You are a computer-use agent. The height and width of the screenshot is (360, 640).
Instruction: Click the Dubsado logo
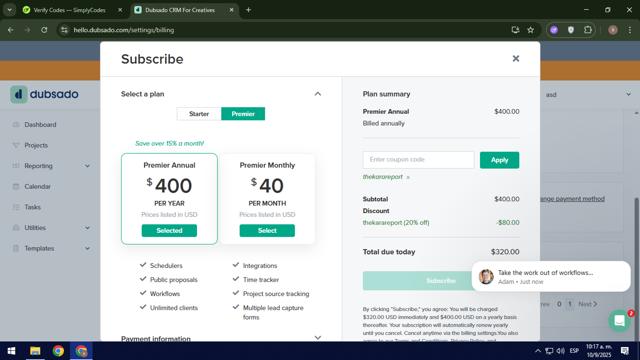(x=44, y=94)
